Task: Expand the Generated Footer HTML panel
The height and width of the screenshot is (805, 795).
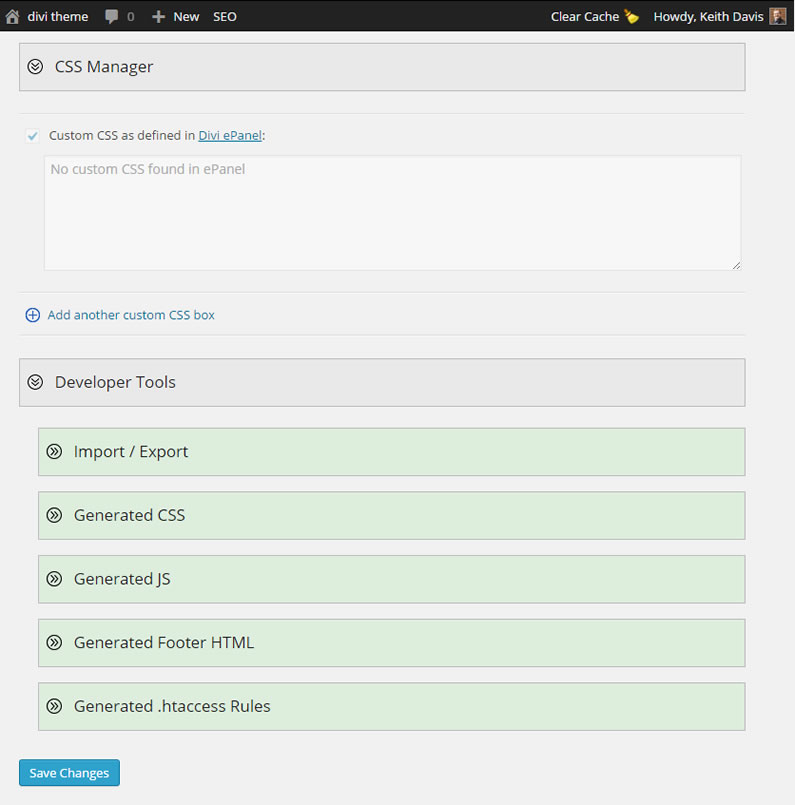Action: tap(392, 643)
